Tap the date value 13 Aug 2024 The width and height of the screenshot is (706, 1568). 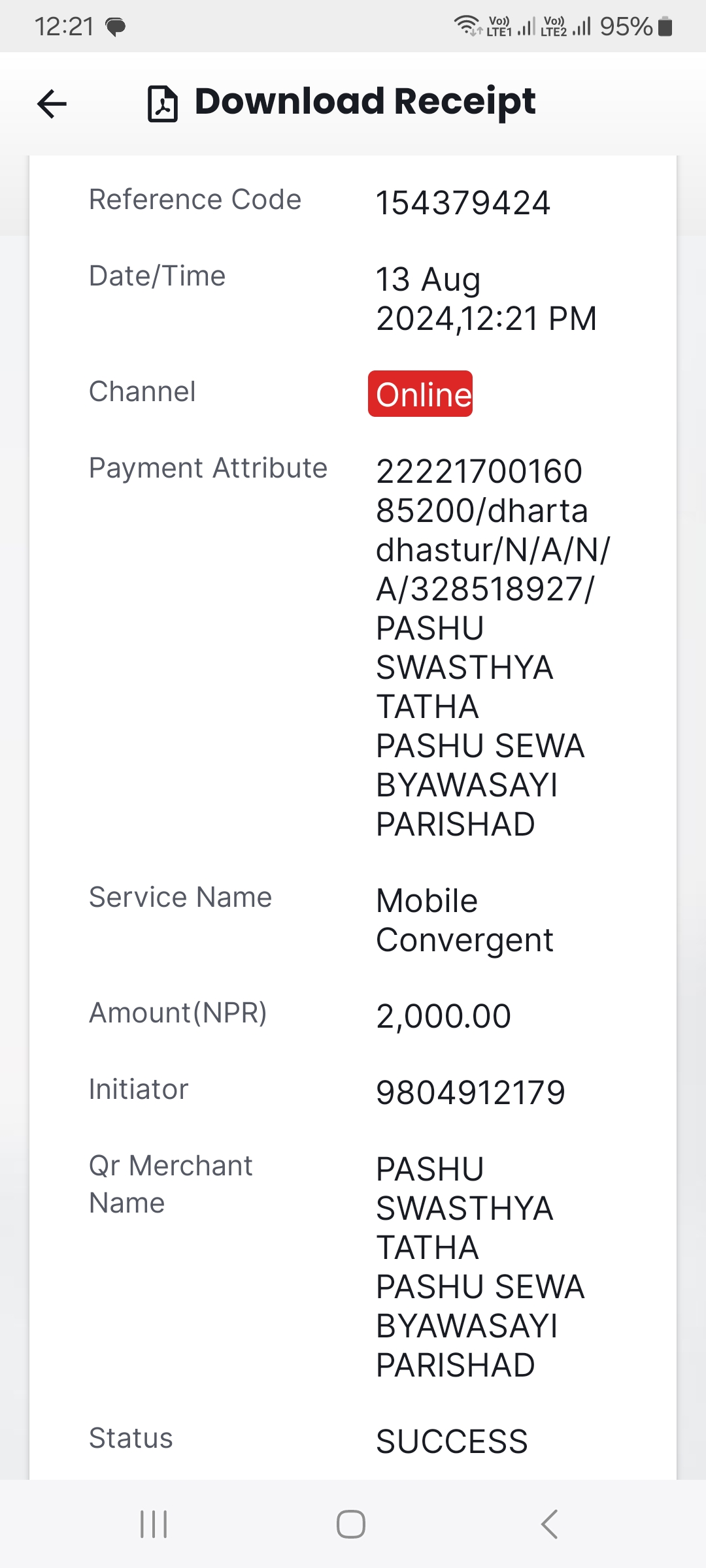486,299
